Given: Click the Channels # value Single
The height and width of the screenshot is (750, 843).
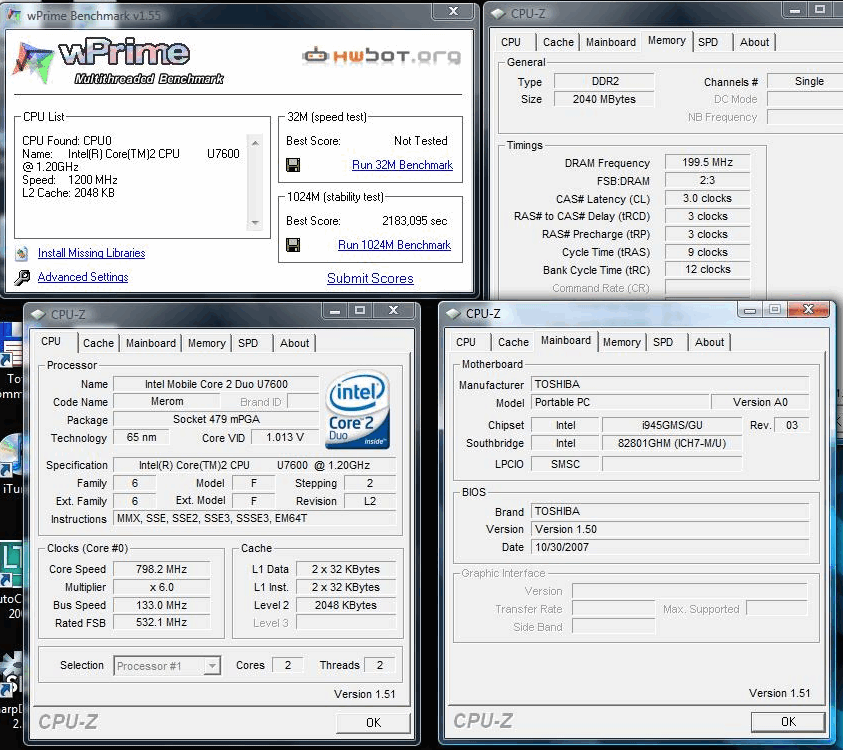Looking at the screenshot, I should [806, 82].
